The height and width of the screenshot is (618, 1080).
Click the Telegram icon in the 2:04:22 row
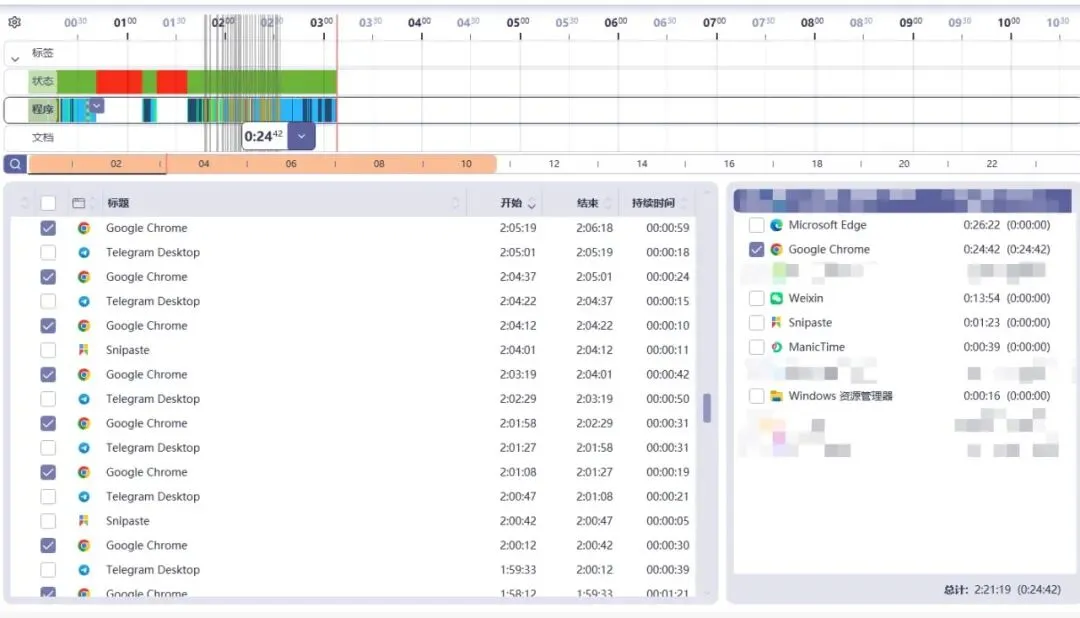tap(84, 301)
